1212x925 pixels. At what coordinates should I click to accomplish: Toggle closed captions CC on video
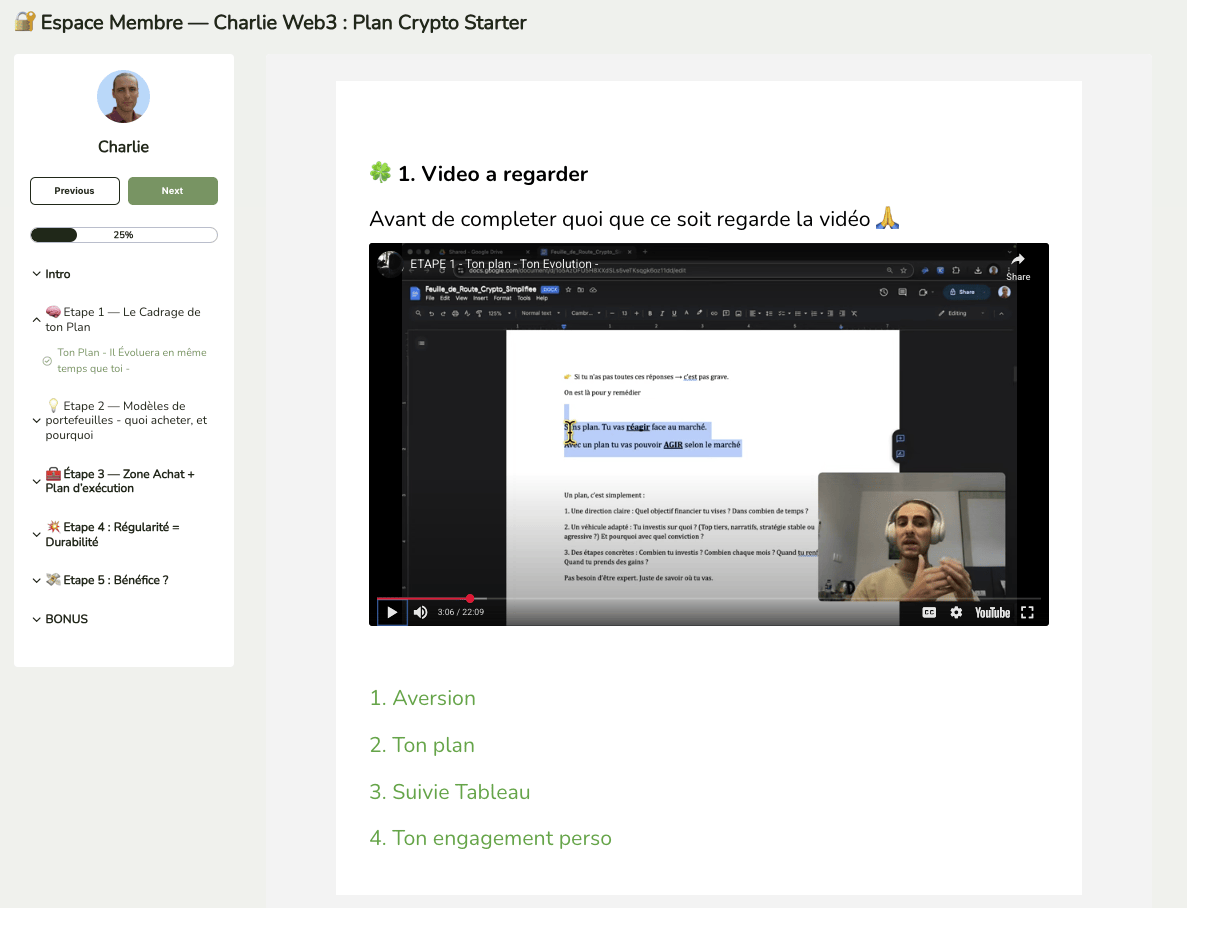[929, 612]
